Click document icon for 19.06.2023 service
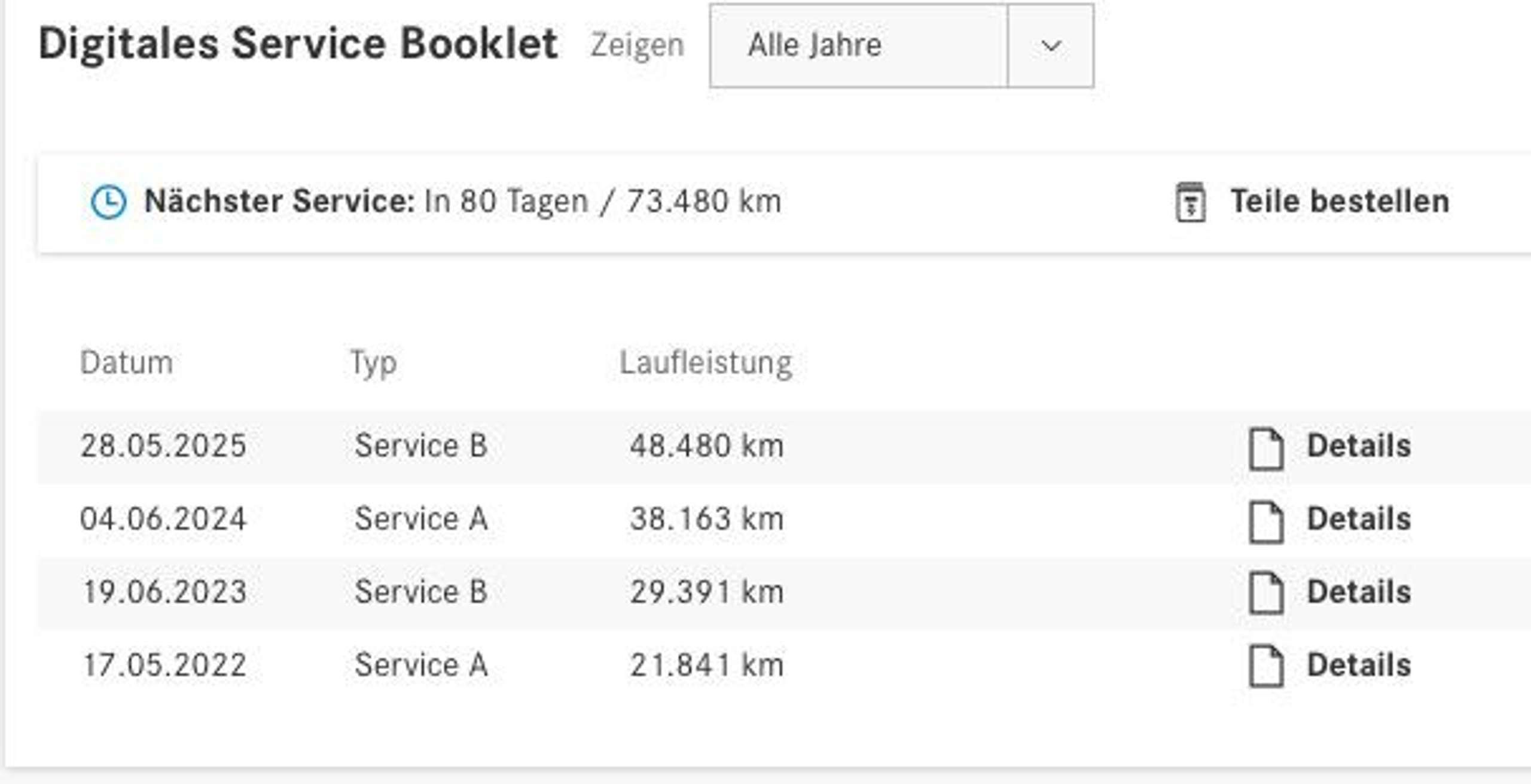 [x=1266, y=594]
